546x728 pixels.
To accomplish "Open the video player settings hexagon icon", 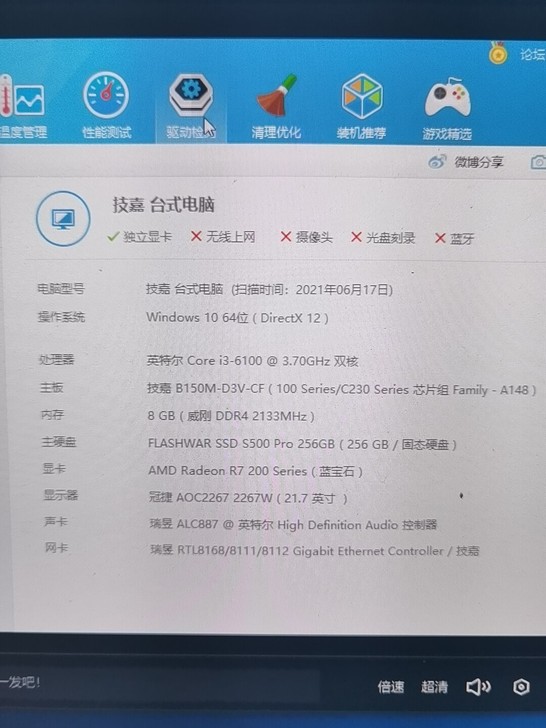I will [x=521, y=687].
